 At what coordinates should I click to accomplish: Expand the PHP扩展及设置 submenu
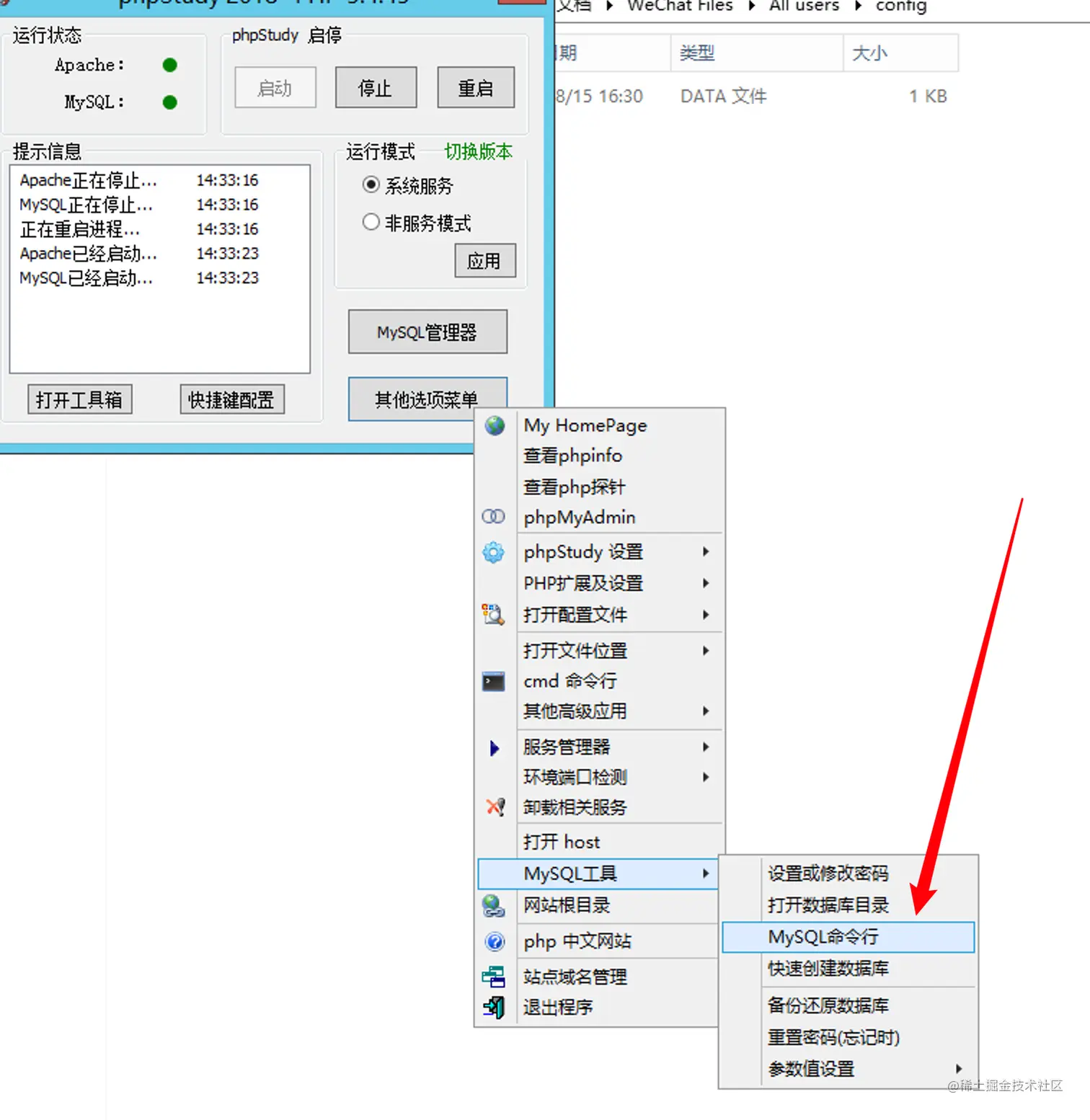[706, 583]
